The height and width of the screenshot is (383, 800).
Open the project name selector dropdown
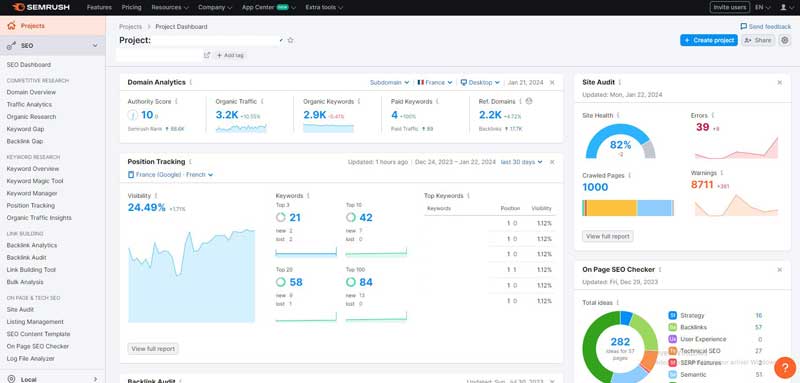[x=281, y=40]
